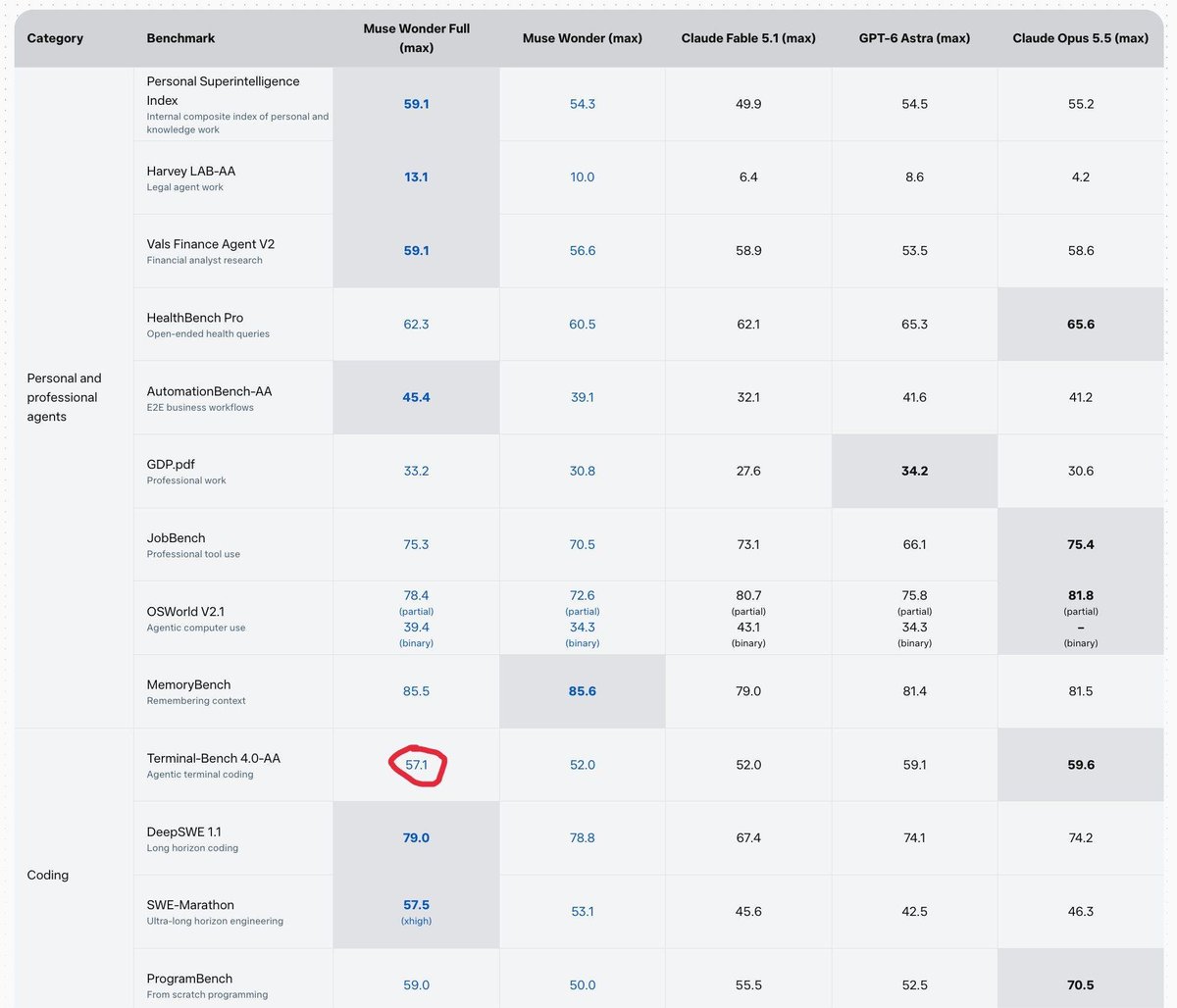This screenshot has height=1008, width=1177.
Task: Click the SWE-Marathon 57.5 (xhigh) score
Action: pos(416,912)
